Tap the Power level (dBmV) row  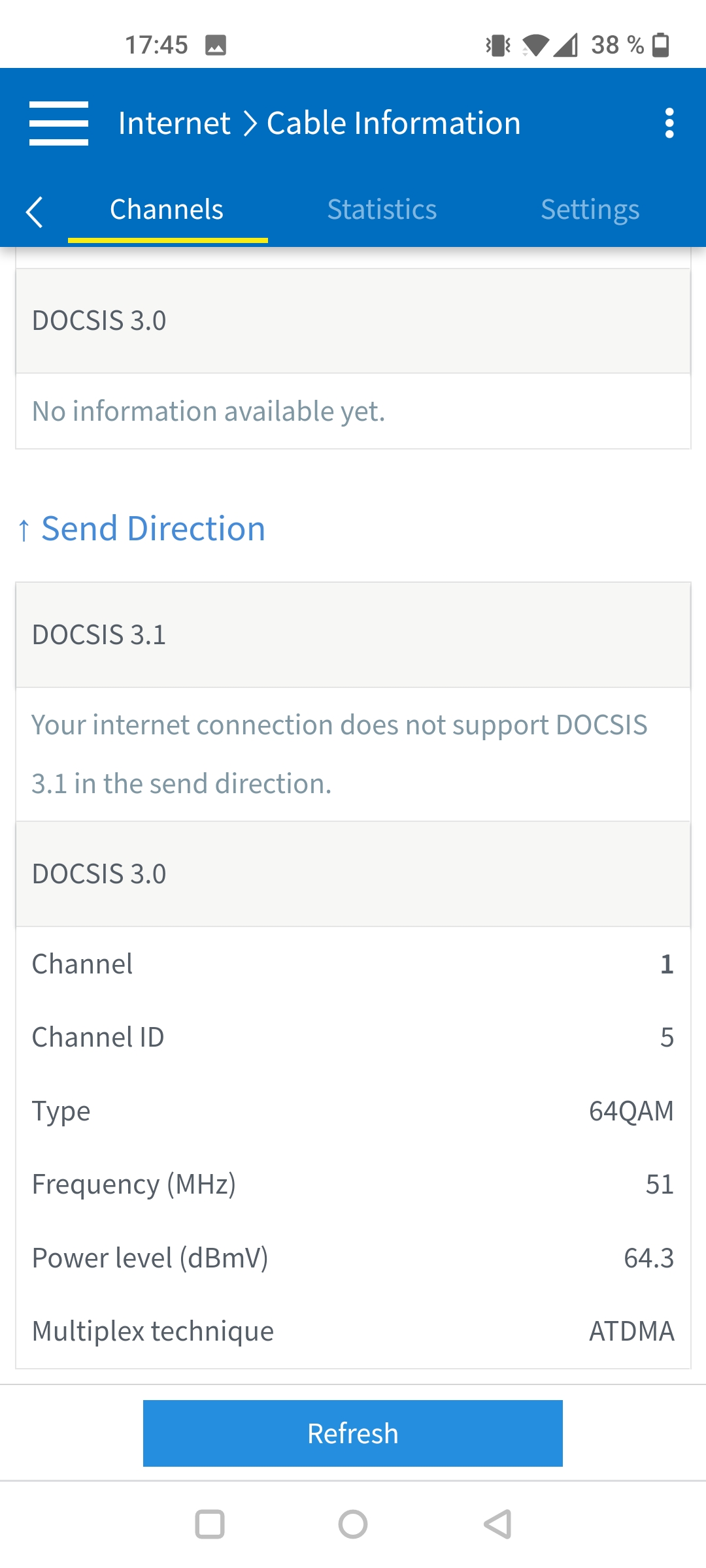tap(353, 1258)
